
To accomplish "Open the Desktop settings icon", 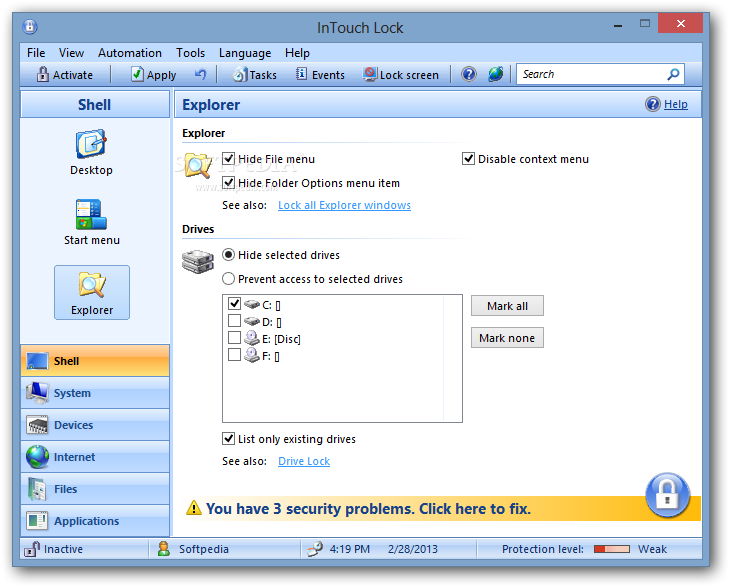I will point(91,153).
